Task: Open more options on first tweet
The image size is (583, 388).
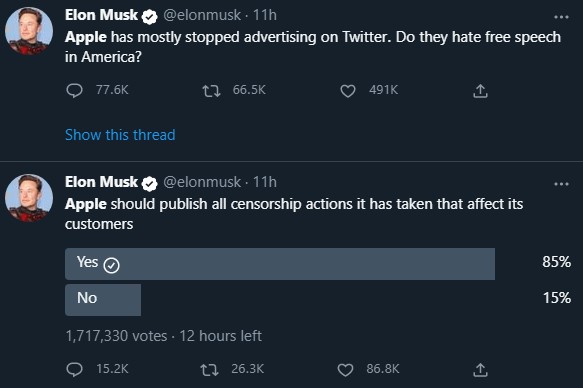Action: pyautogui.click(x=561, y=17)
